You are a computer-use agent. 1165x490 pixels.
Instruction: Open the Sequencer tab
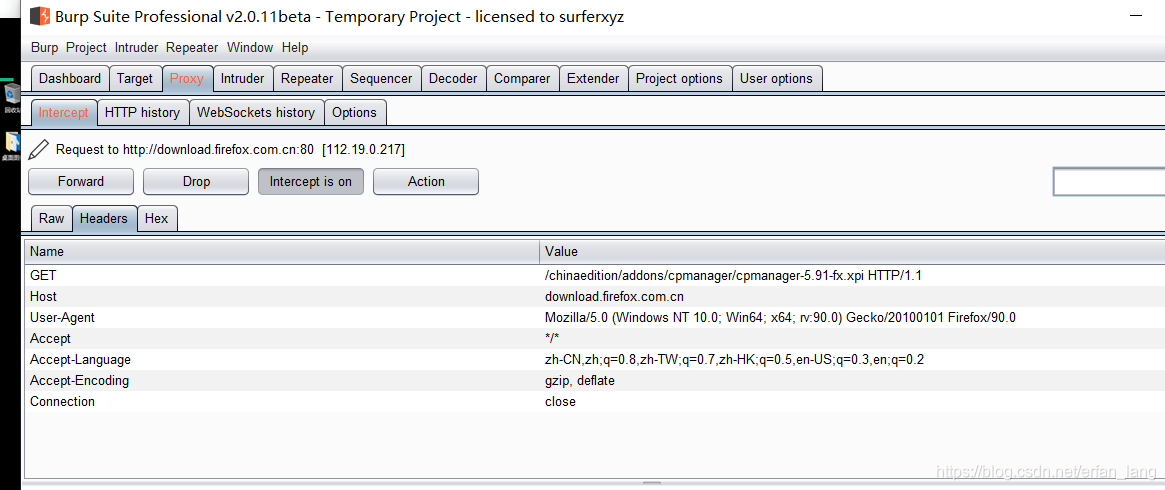[381, 79]
